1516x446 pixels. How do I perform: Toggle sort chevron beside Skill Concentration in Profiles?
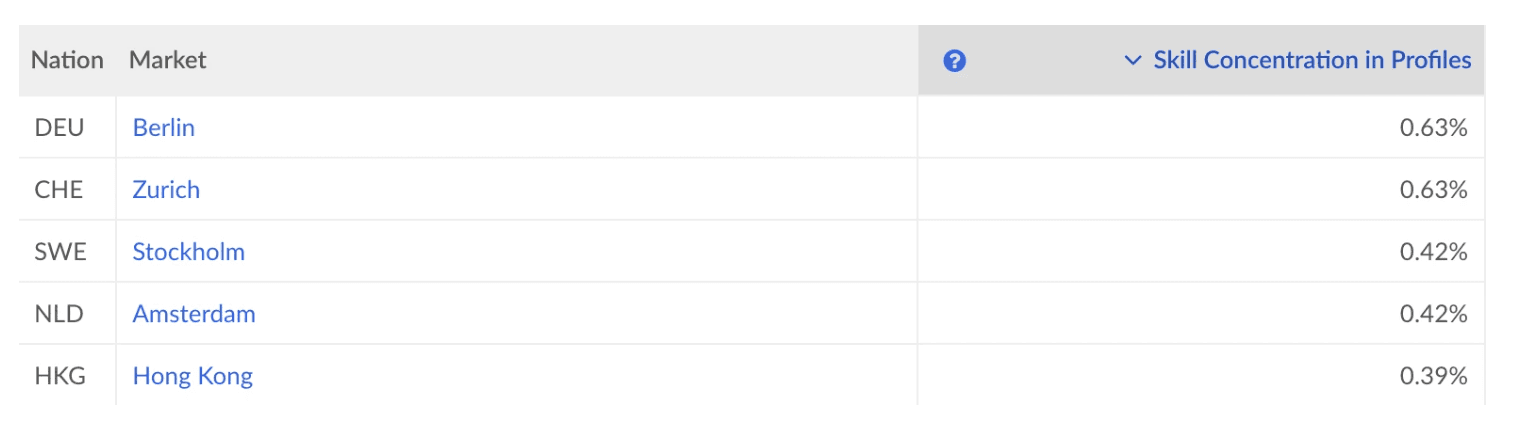pos(1132,61)
